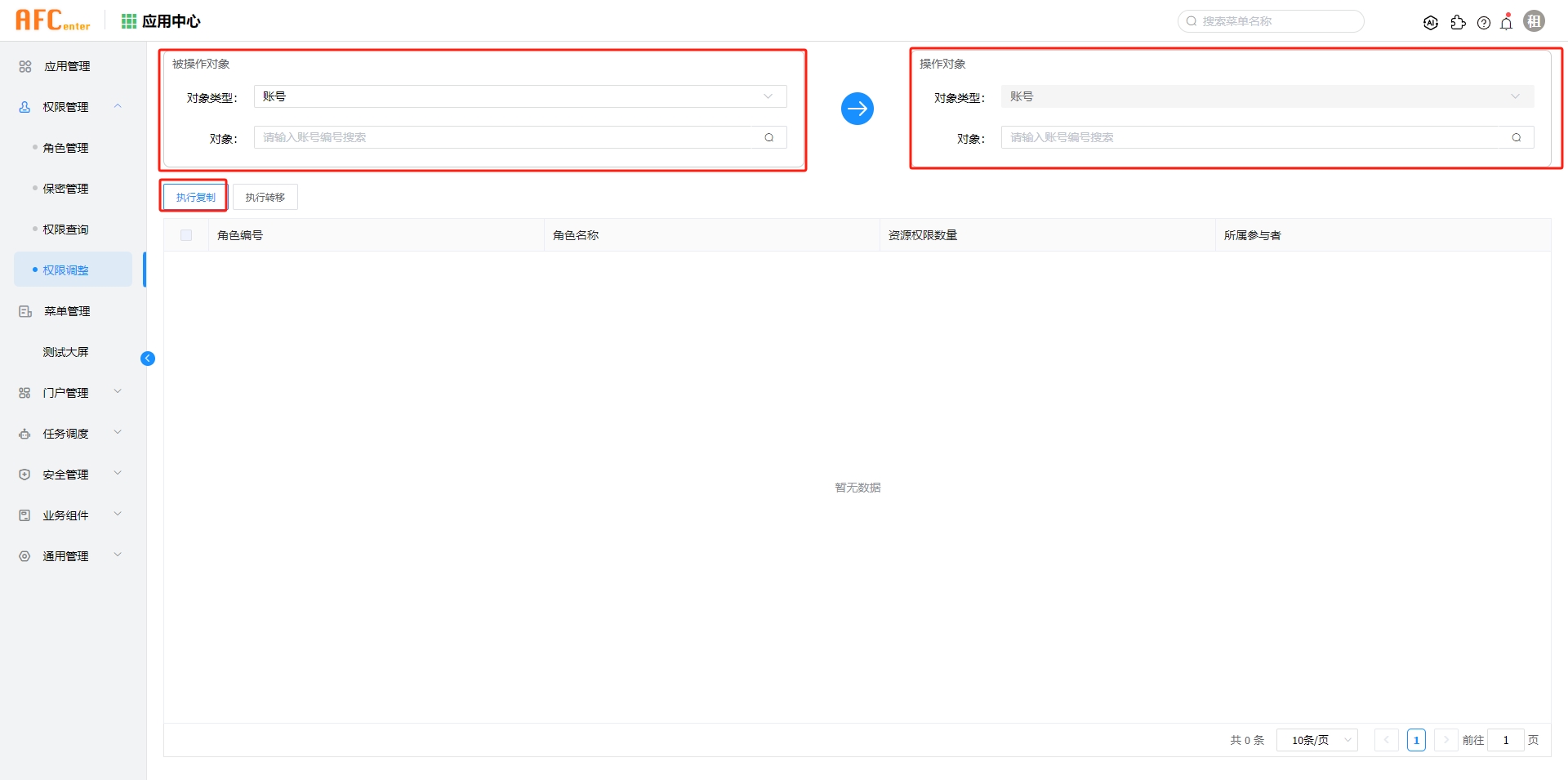Select 权限查询 in the sidebar
This screenshot has height=780, width=1568.
(66, 229)
